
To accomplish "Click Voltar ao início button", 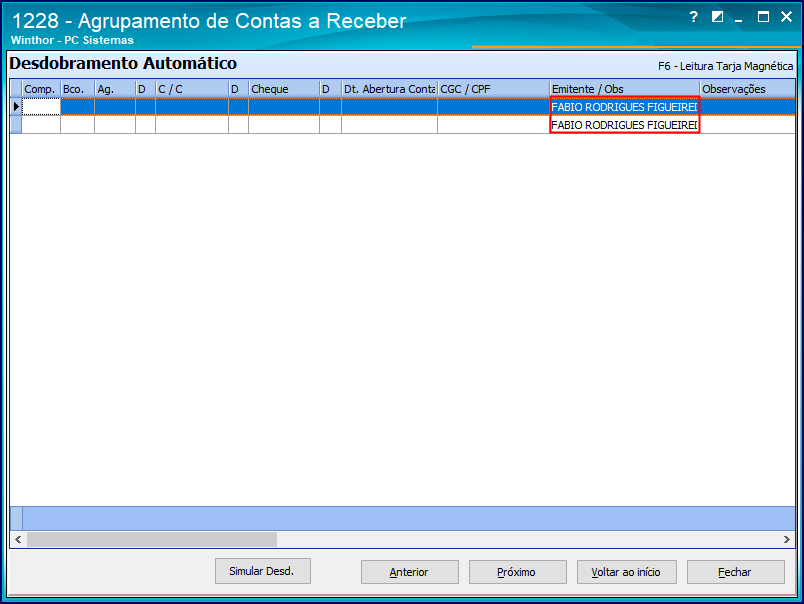I will point(627,572).
